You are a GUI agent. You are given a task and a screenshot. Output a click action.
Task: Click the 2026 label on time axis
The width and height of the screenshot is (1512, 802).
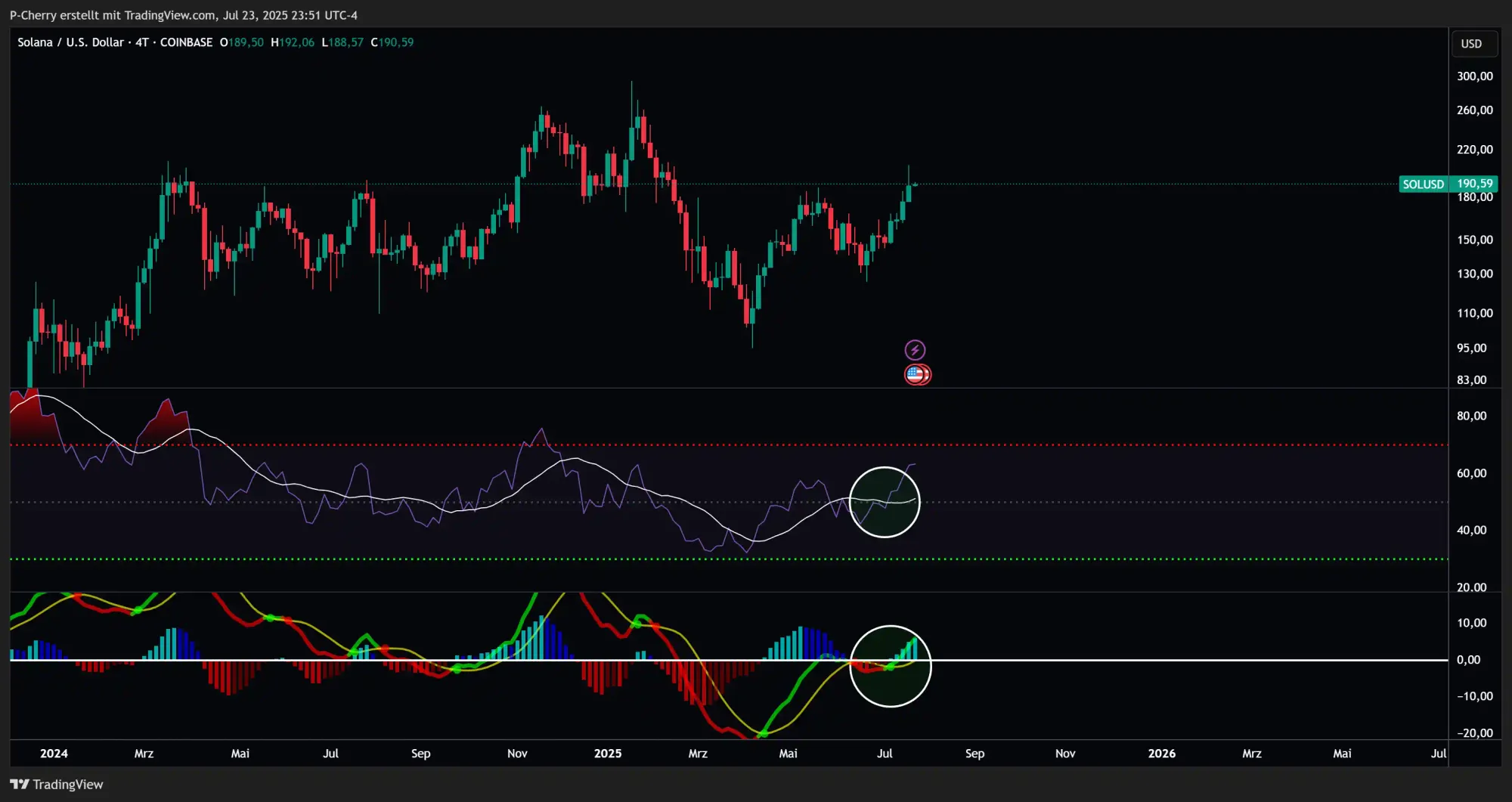1162,754
